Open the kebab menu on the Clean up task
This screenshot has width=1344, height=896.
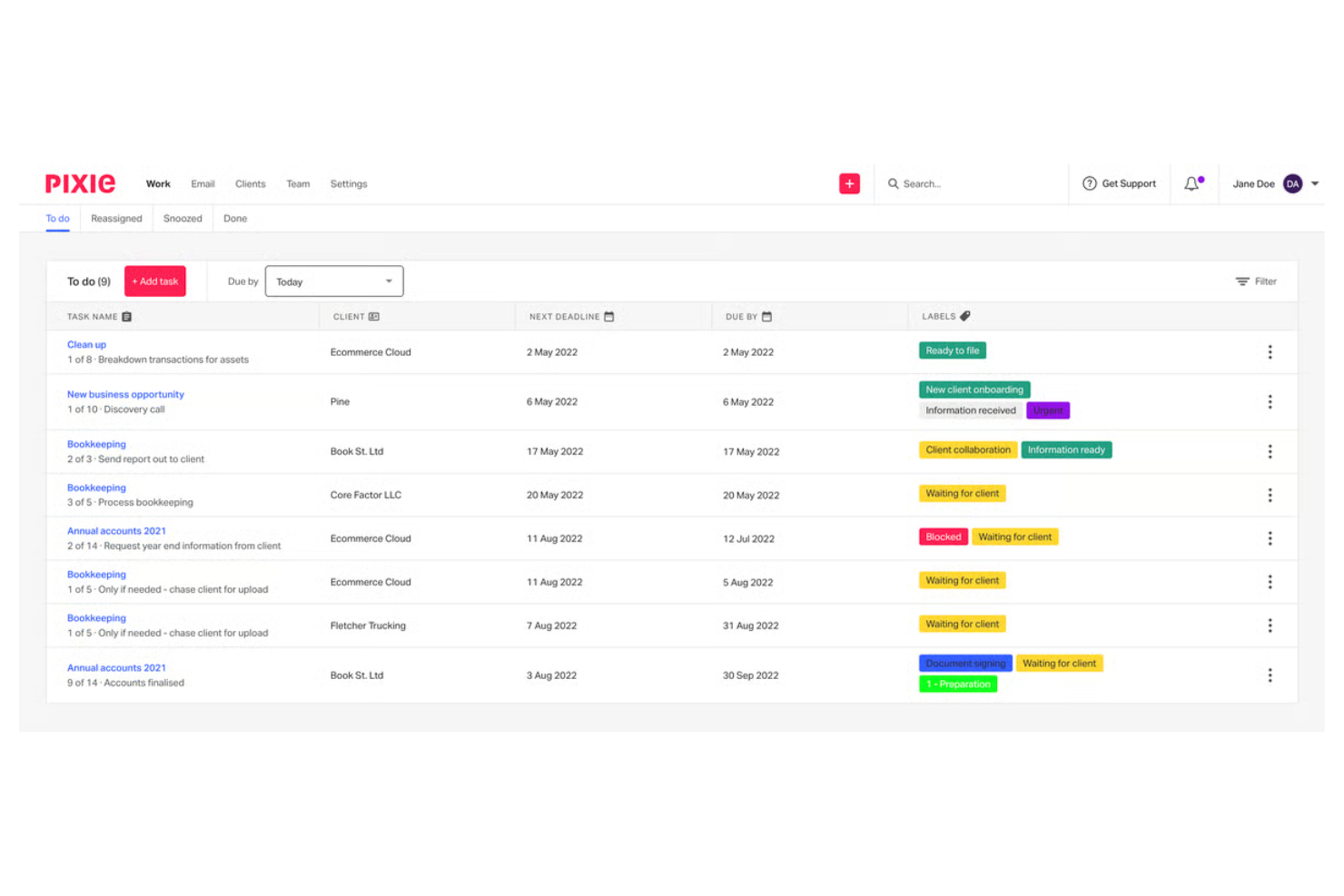tap(1270, 352)
